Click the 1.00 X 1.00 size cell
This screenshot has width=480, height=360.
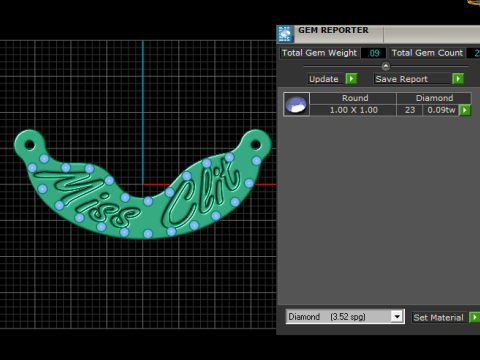coord(353,110)
